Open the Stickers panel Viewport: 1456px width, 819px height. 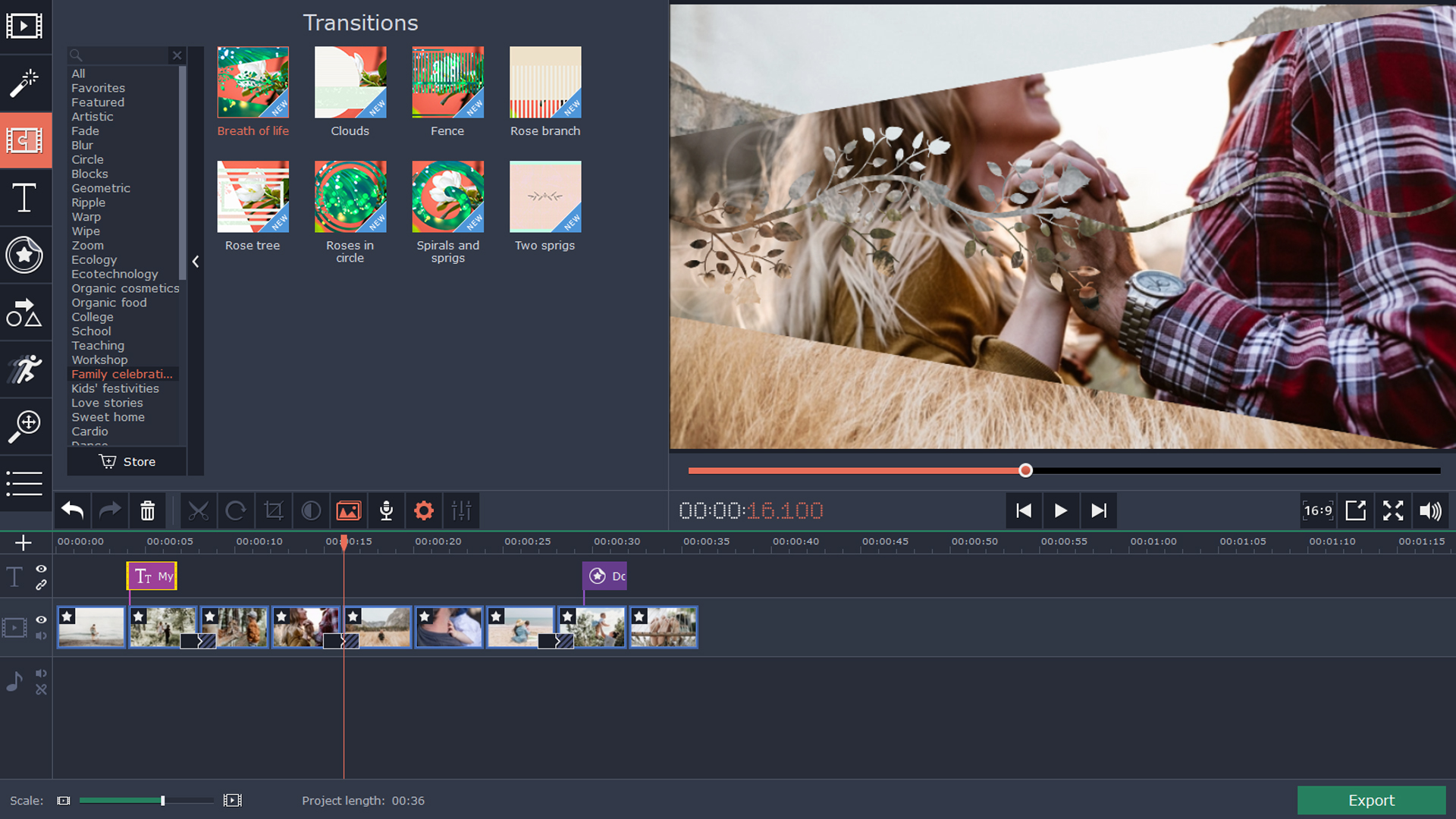(x=27, y=256)
